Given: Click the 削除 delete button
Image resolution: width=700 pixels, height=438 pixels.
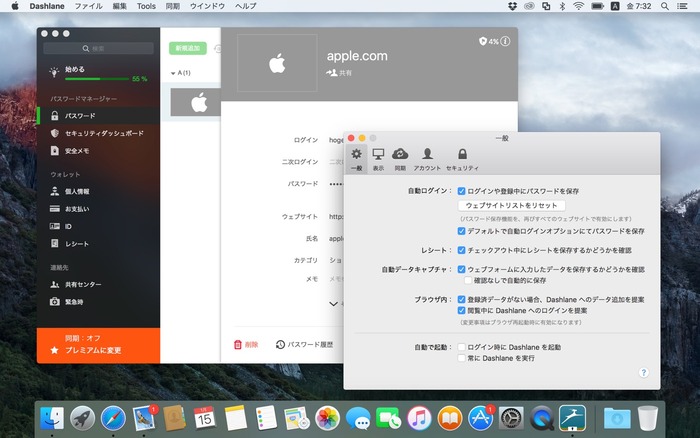Looking at the screenshot, I should [246, 344].
